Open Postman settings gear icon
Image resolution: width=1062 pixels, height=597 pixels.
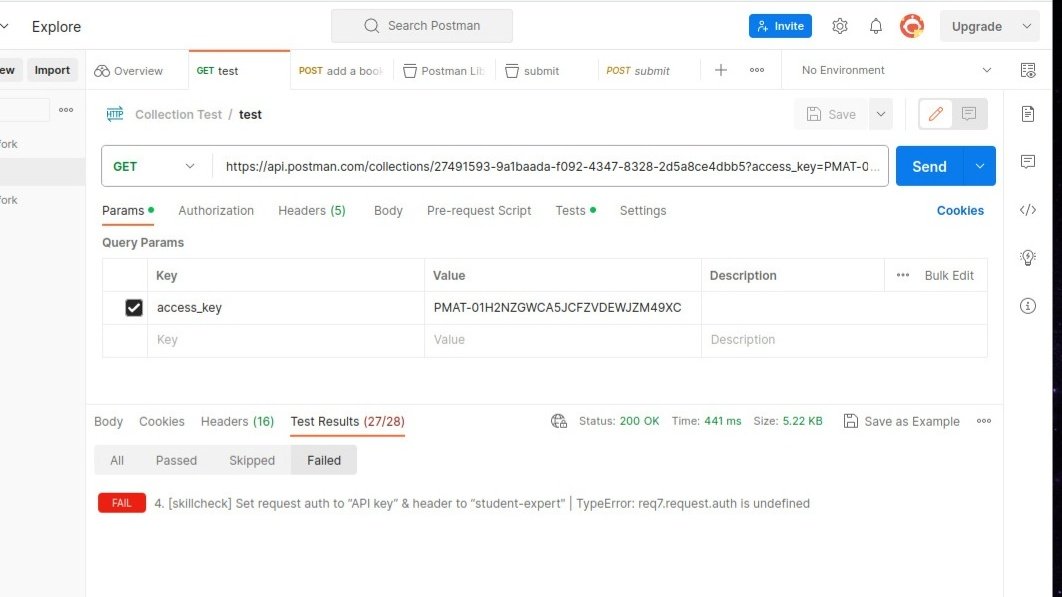pyautogui.click(x=840, y=26)
